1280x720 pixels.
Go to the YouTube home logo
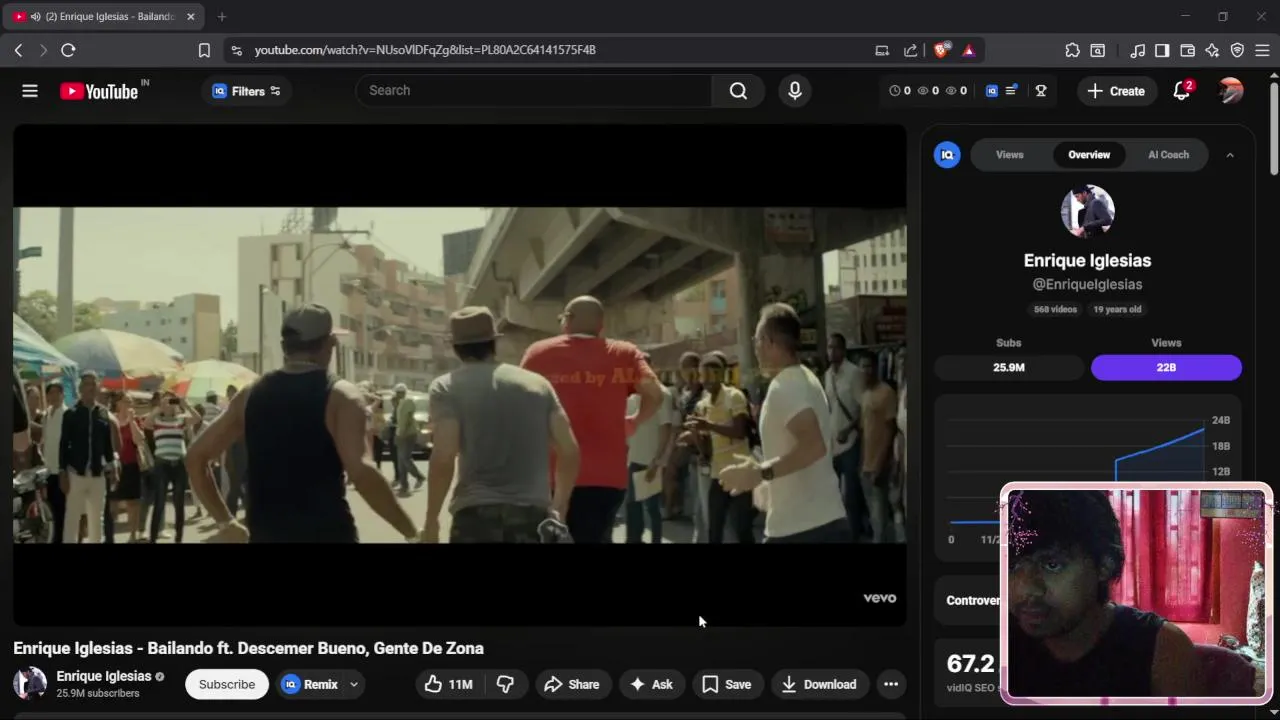pos(98,91)
